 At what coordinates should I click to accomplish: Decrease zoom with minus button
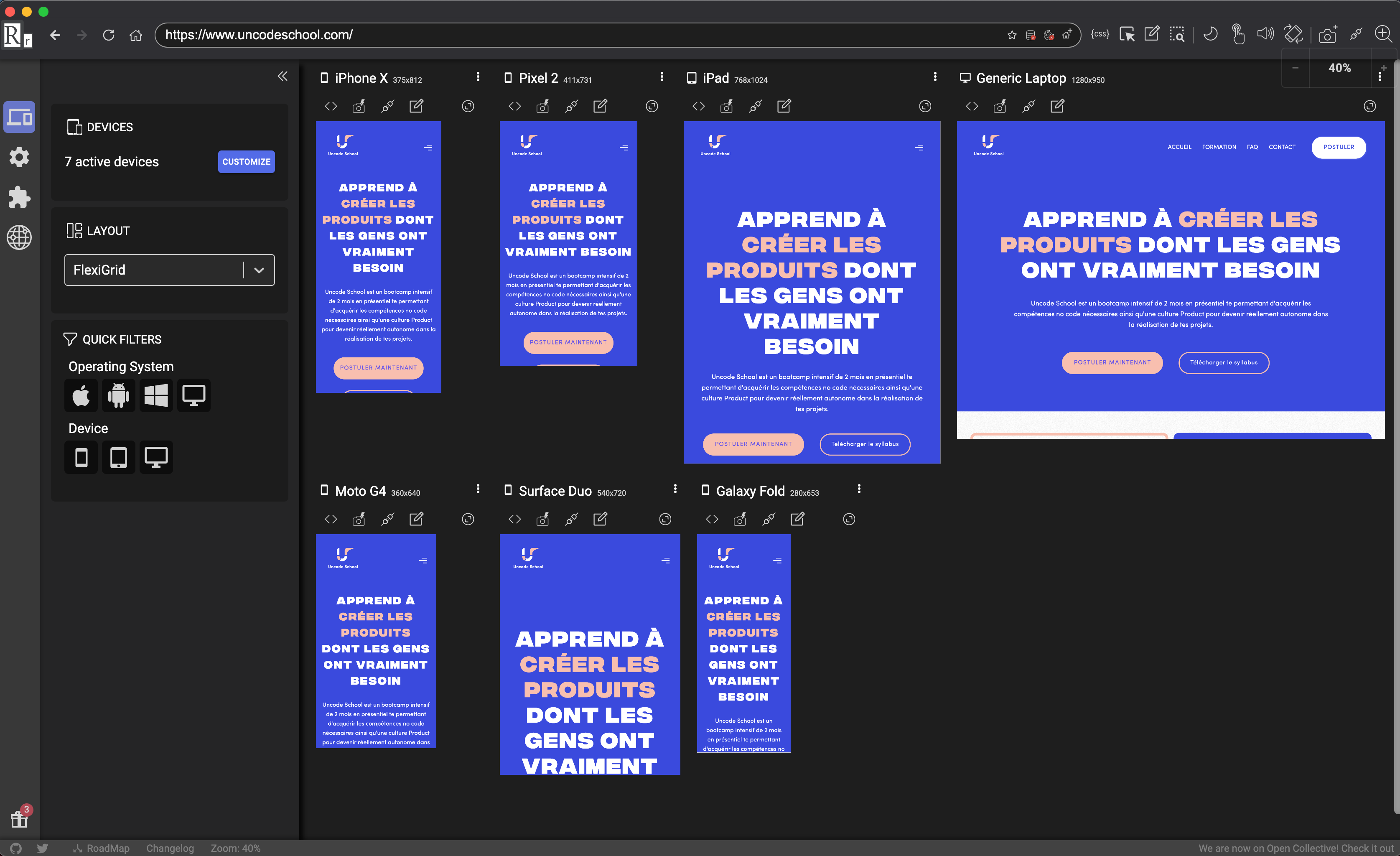pos(1296,68)
